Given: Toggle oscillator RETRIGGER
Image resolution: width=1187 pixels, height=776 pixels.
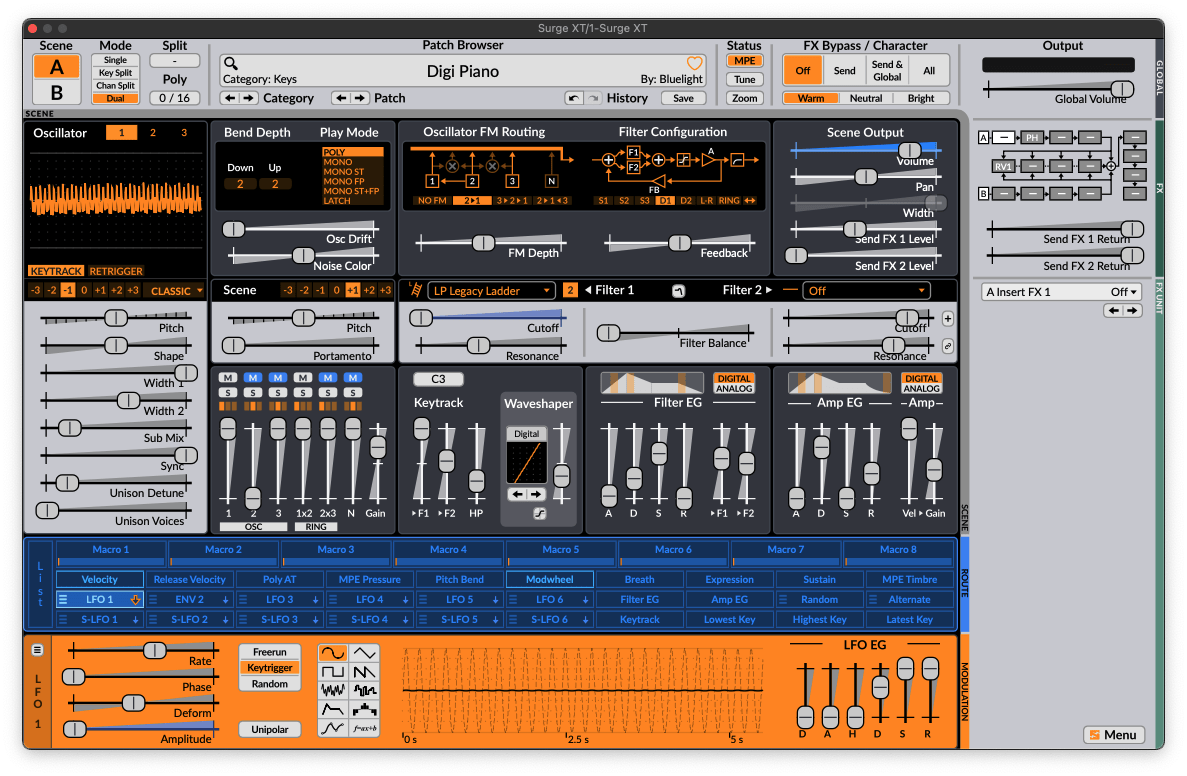Looking at the screenshot, I should pyautogui.click(x=116, y=271).
